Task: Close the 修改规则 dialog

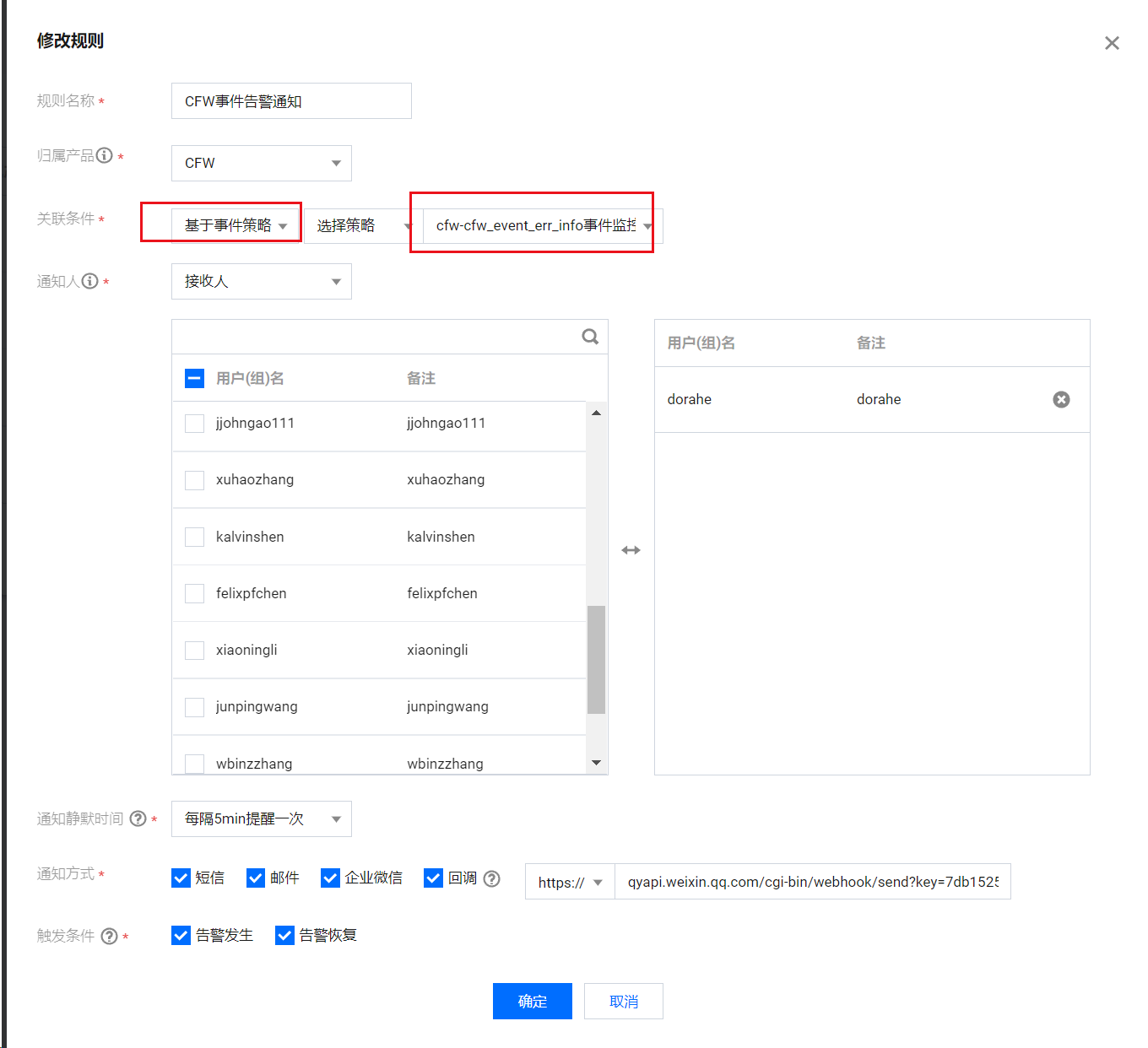Action: coord(1112,43)
